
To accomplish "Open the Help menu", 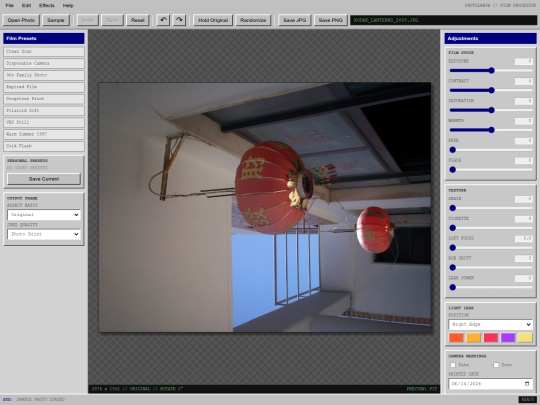I will tap(68, 6).
